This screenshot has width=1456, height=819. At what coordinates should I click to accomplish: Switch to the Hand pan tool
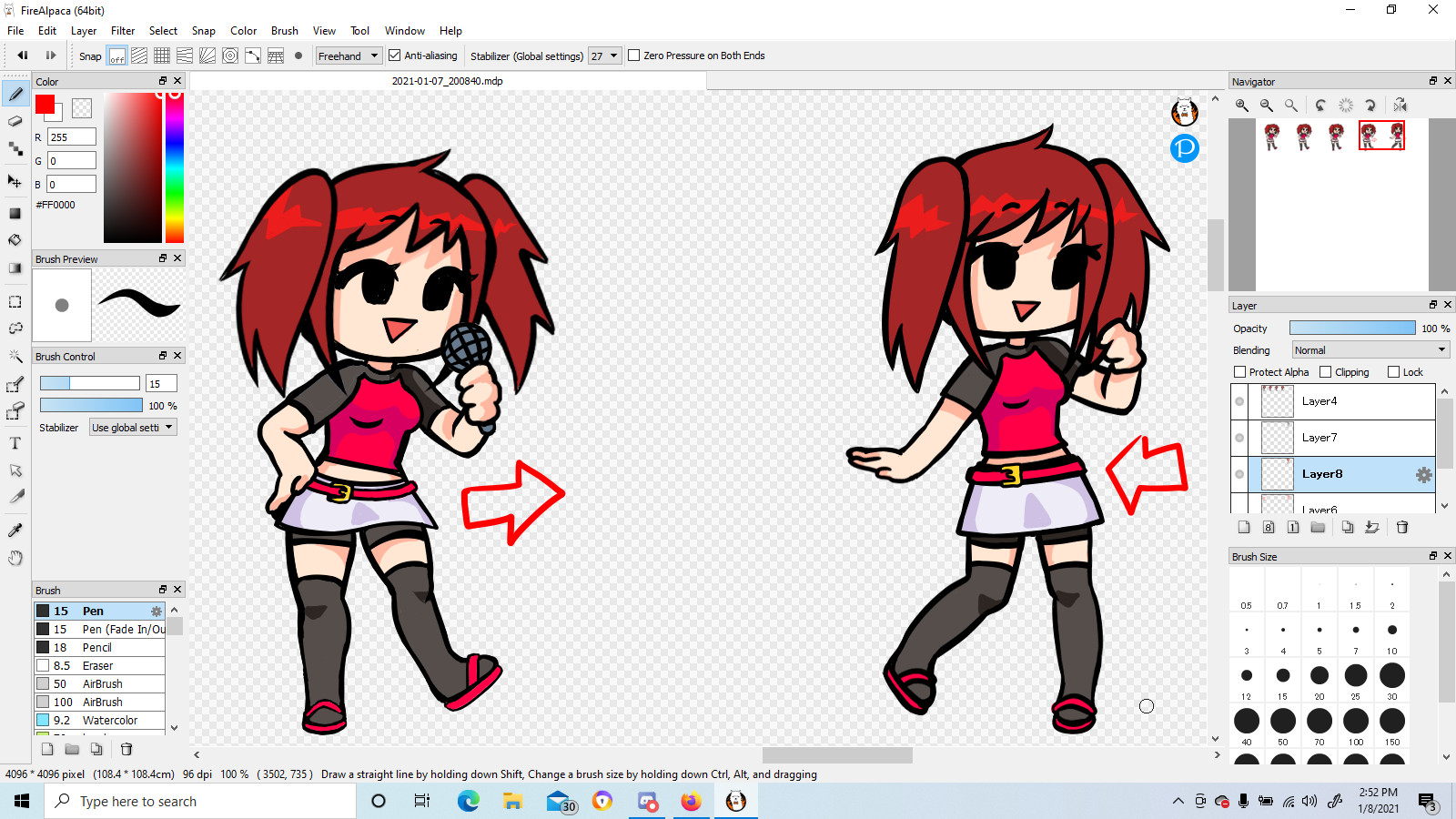pyautogui.click(x=15, y=558)
